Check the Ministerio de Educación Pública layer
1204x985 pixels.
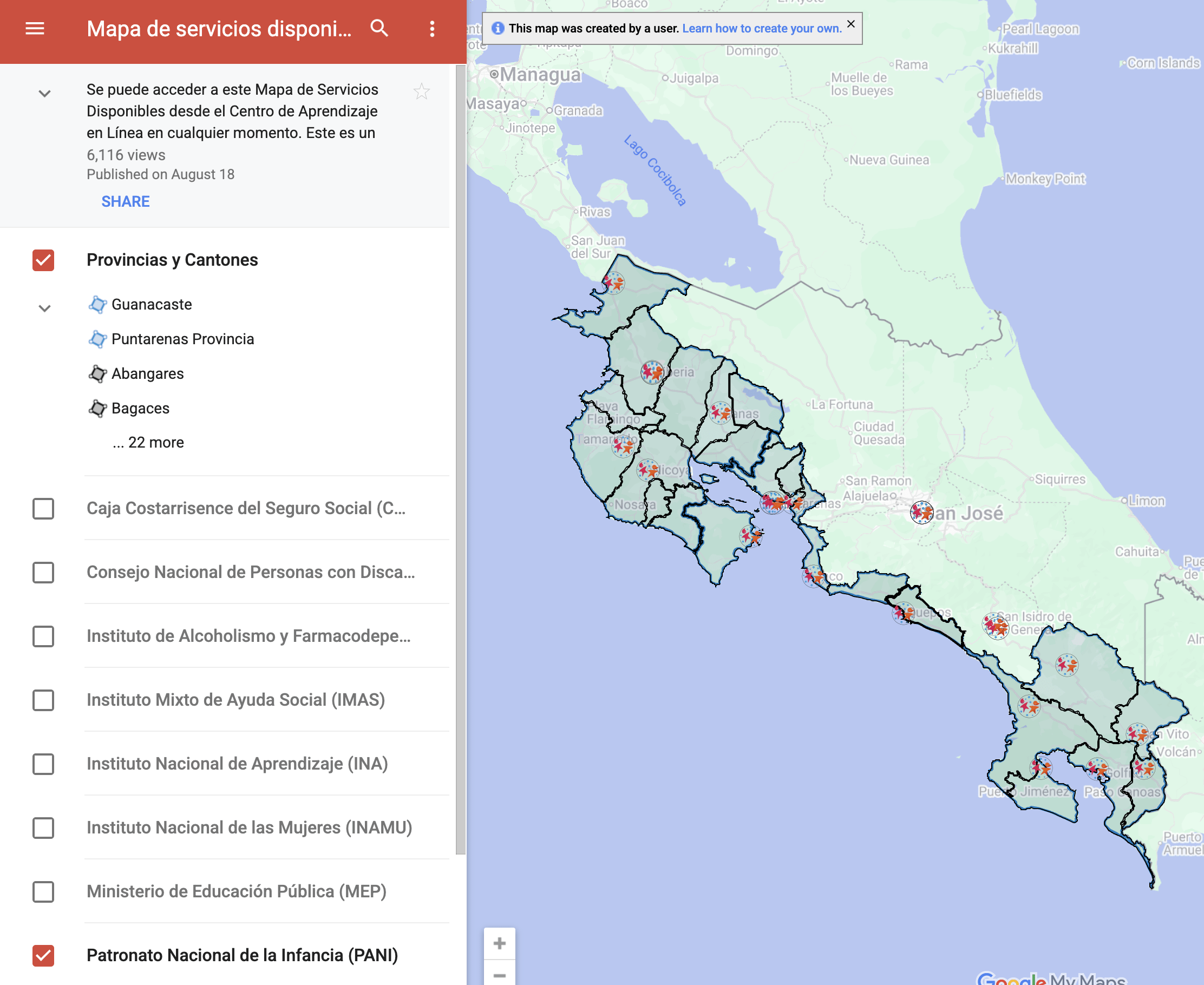[43, 892]
